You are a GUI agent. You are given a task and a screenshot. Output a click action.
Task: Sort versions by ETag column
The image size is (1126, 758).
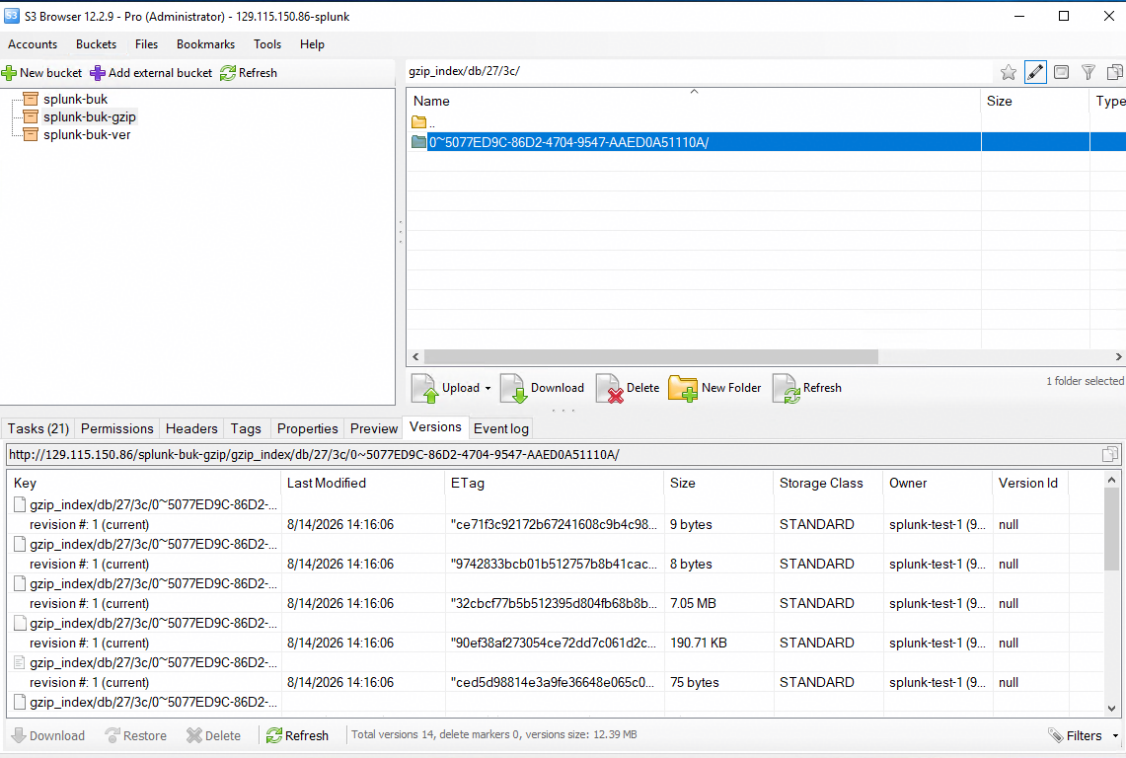click(554, 483)
